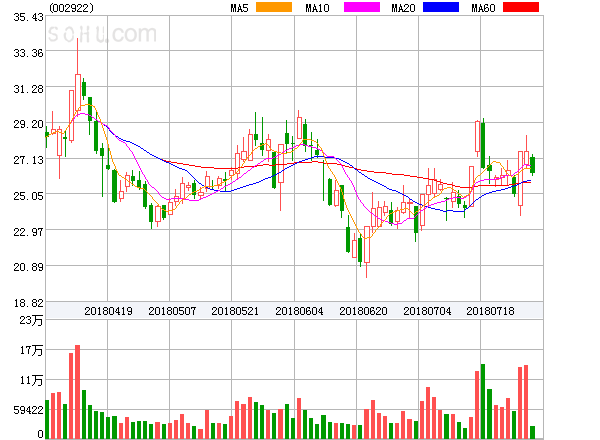This screenshot has height=440, width=600.
Task: Click the 20180620 date axis label
Action: (x=363, y=311)
